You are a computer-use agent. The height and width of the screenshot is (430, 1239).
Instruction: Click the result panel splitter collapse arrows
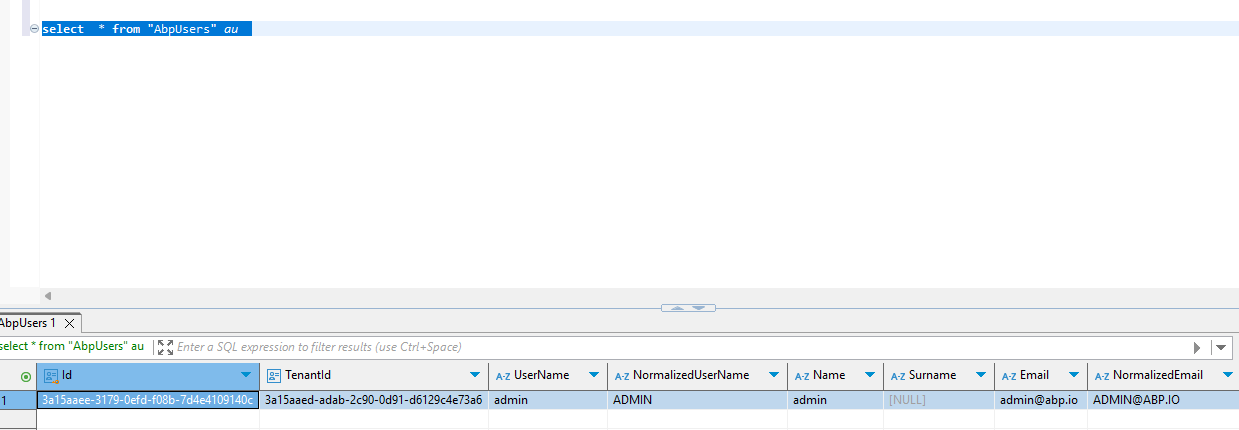(688, 307)
